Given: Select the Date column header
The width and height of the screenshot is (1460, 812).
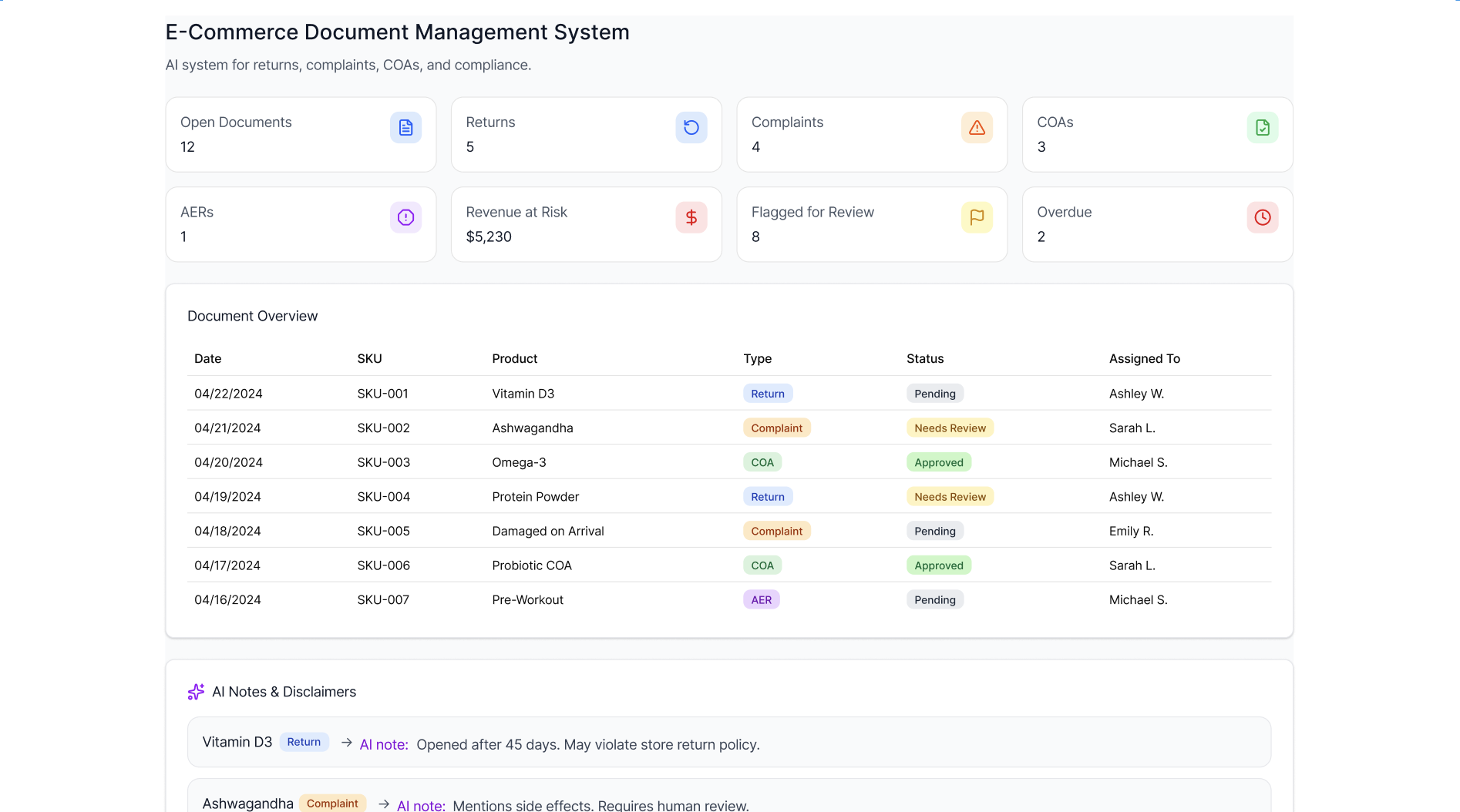Looking at the screenshot, I should click(x=207, y=359).
